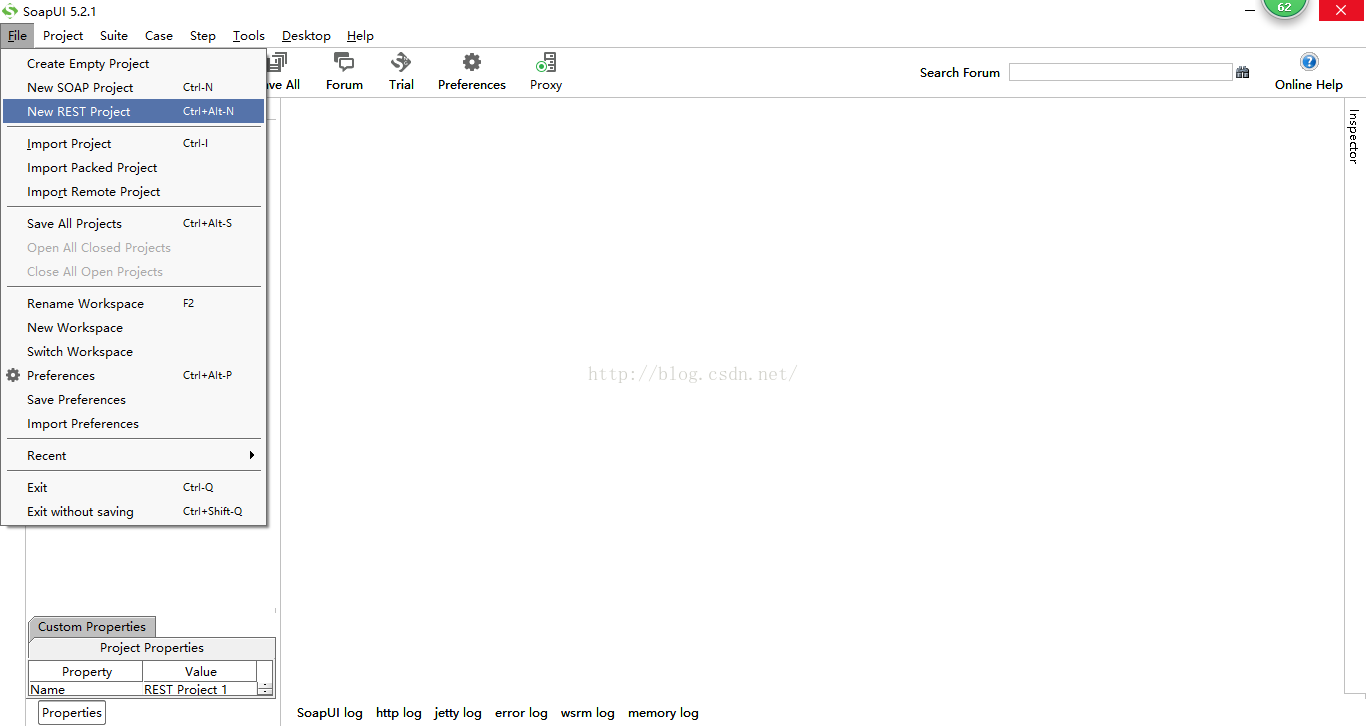Click the green 62 badge circle
This screenshot has height=726, width=1366.
click(1284, 8)
